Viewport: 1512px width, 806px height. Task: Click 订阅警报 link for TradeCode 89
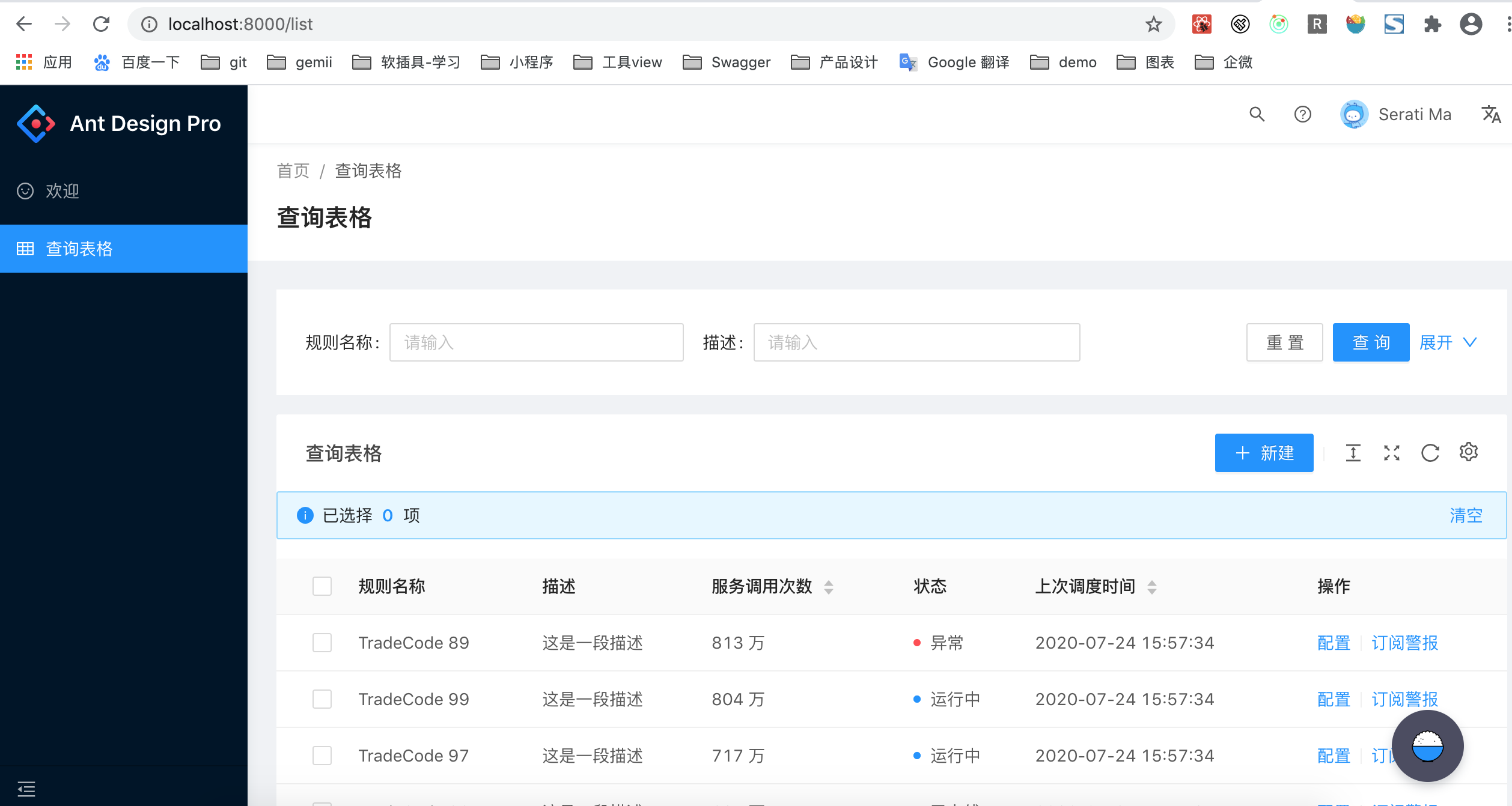(1404, 643)
